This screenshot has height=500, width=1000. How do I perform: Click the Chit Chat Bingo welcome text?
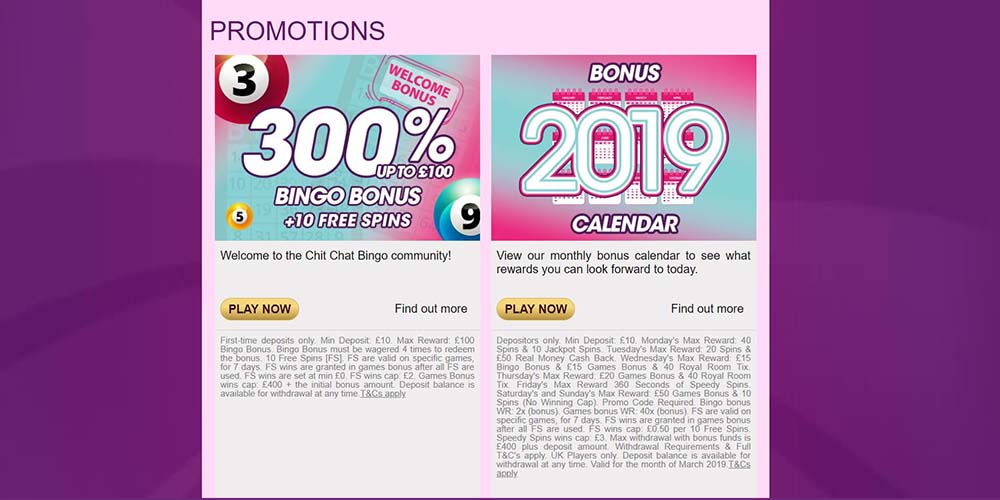click(336, 256)
